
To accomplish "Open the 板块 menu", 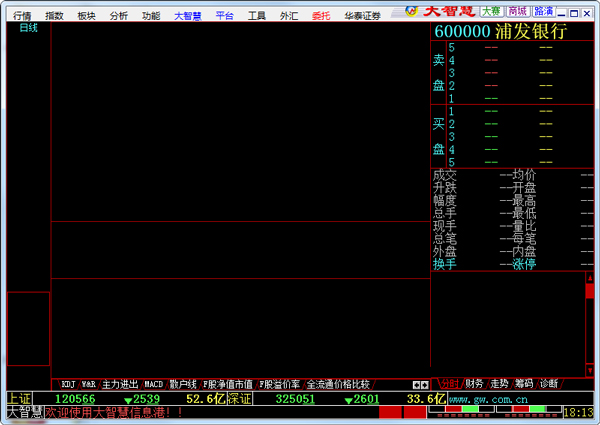I will click(86, 16).
